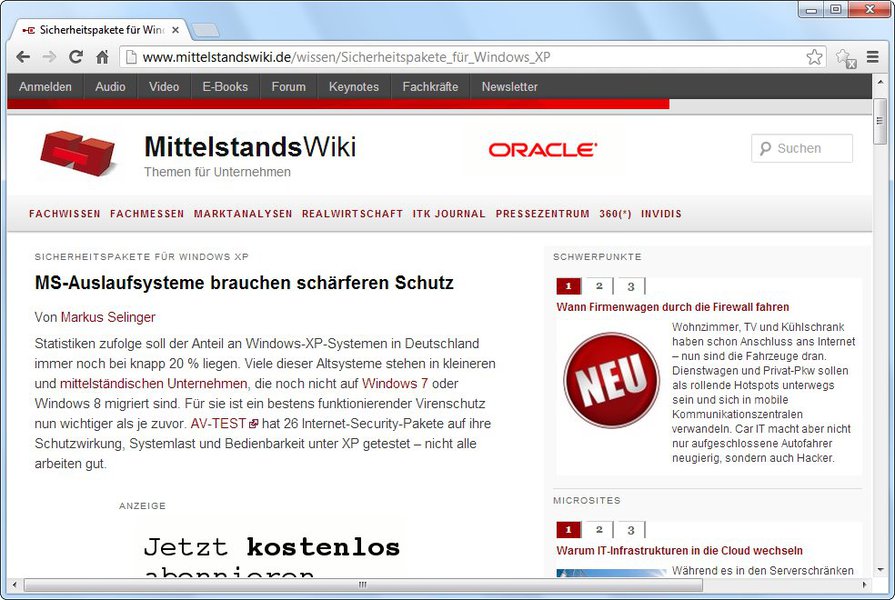The height and width of the screenshot is (600, 895).
Task: Click the browser Back arrow
Action: click(22, 57)
